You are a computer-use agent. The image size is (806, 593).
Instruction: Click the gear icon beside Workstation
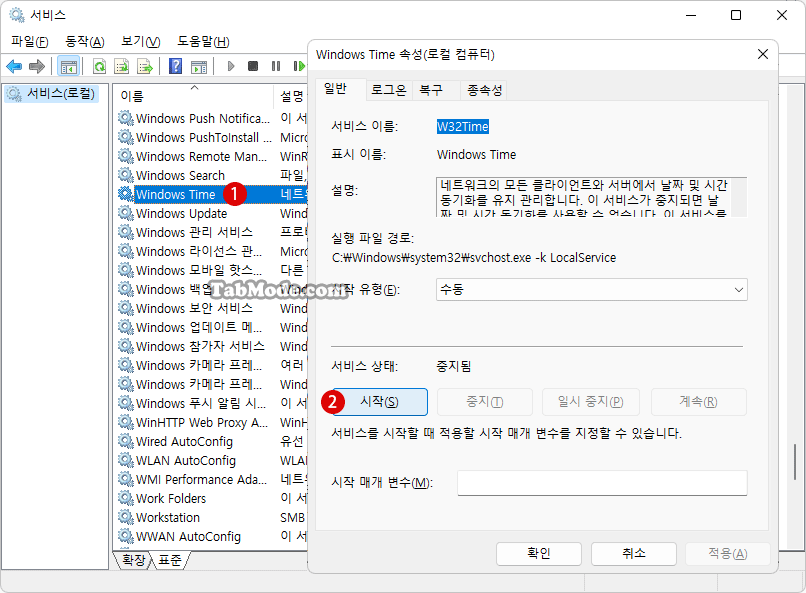125,517
